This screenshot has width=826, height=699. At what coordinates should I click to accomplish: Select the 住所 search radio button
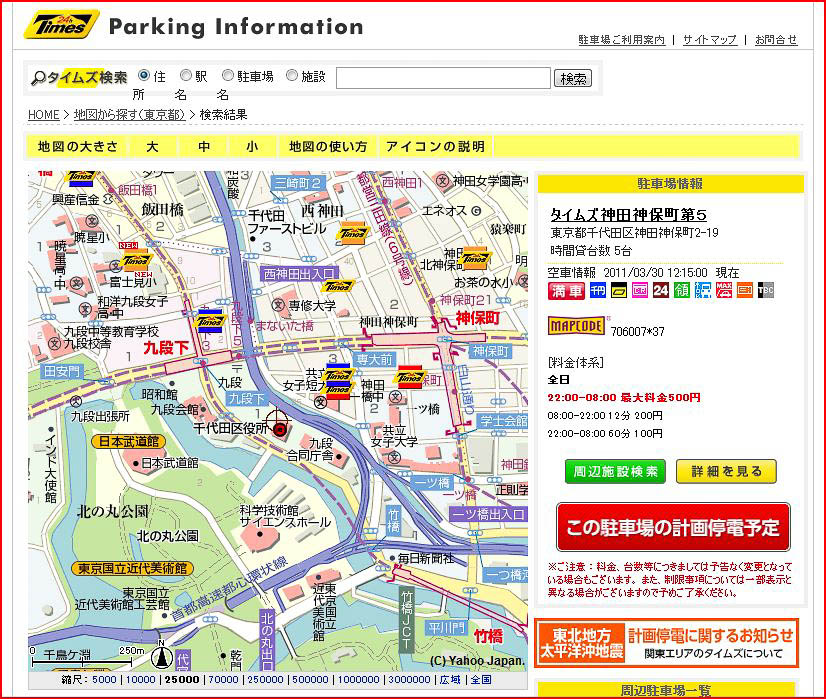pyautogui.click(x=144, y=75)
